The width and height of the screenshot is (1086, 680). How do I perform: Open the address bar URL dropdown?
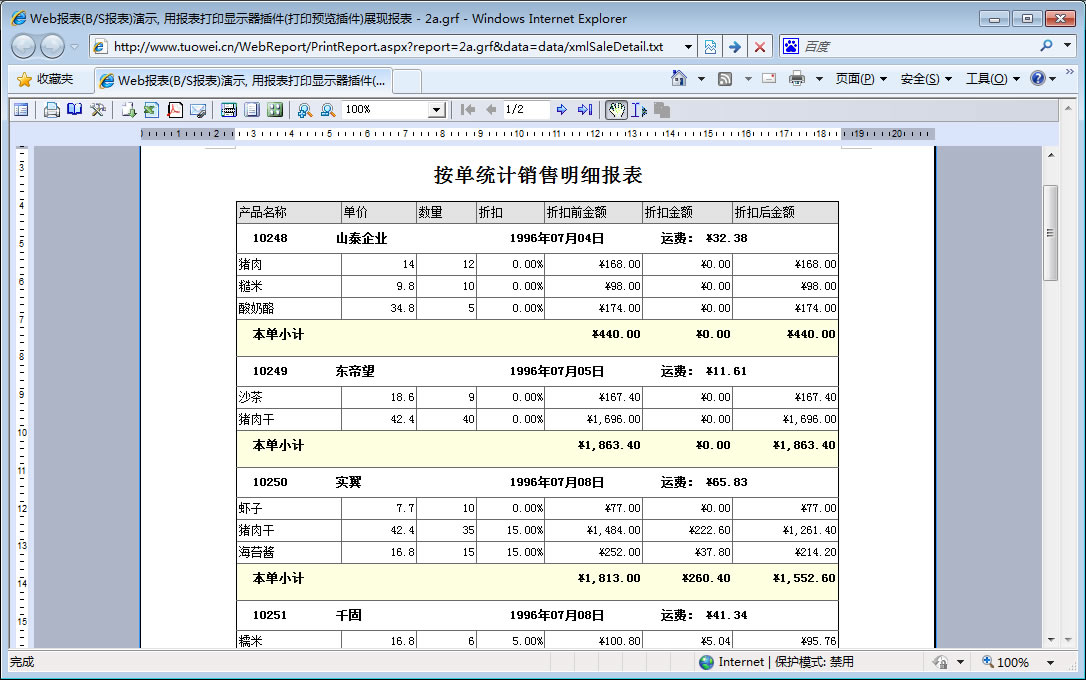(689, 47)
